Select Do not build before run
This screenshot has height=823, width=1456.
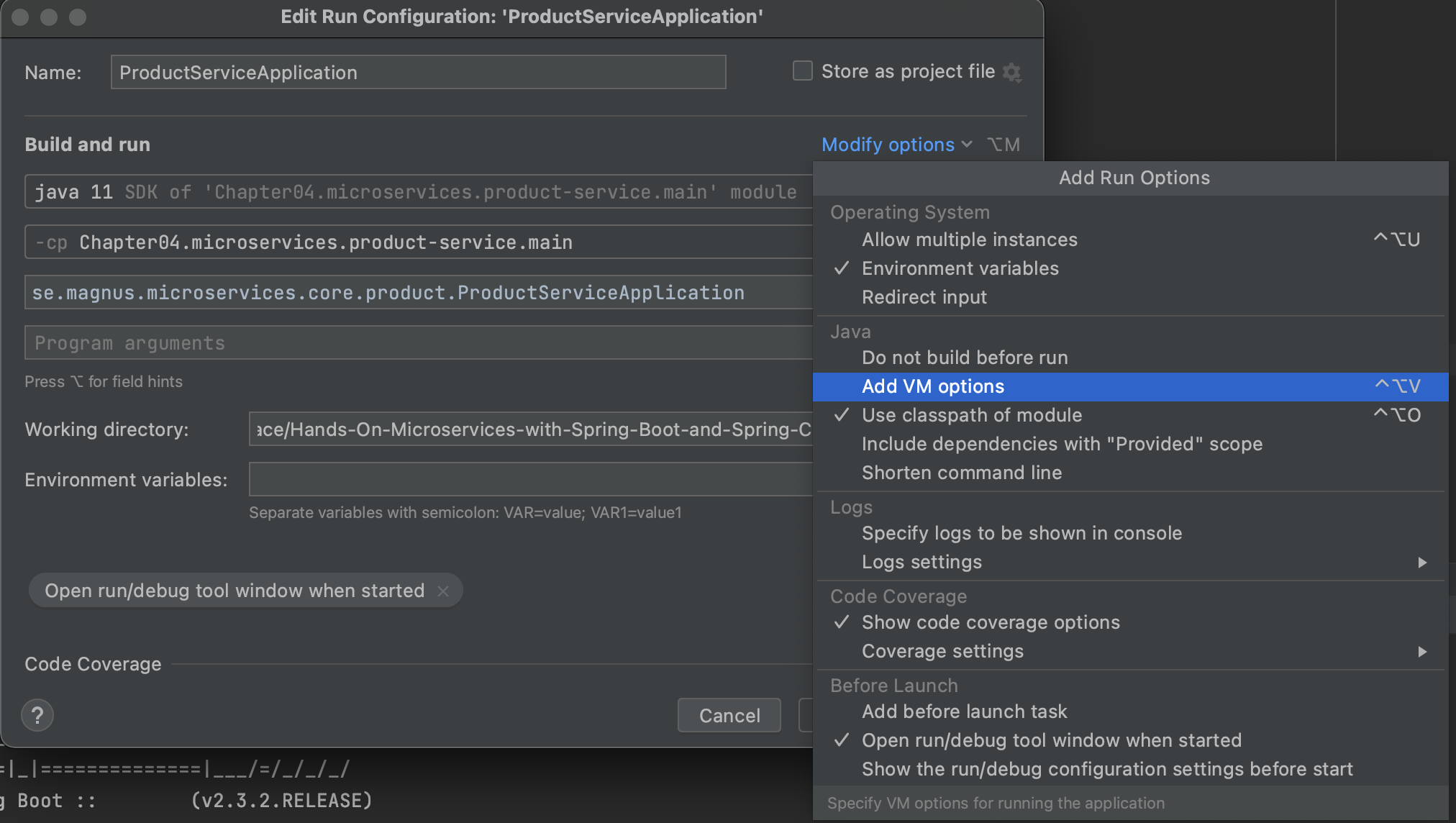964,357
